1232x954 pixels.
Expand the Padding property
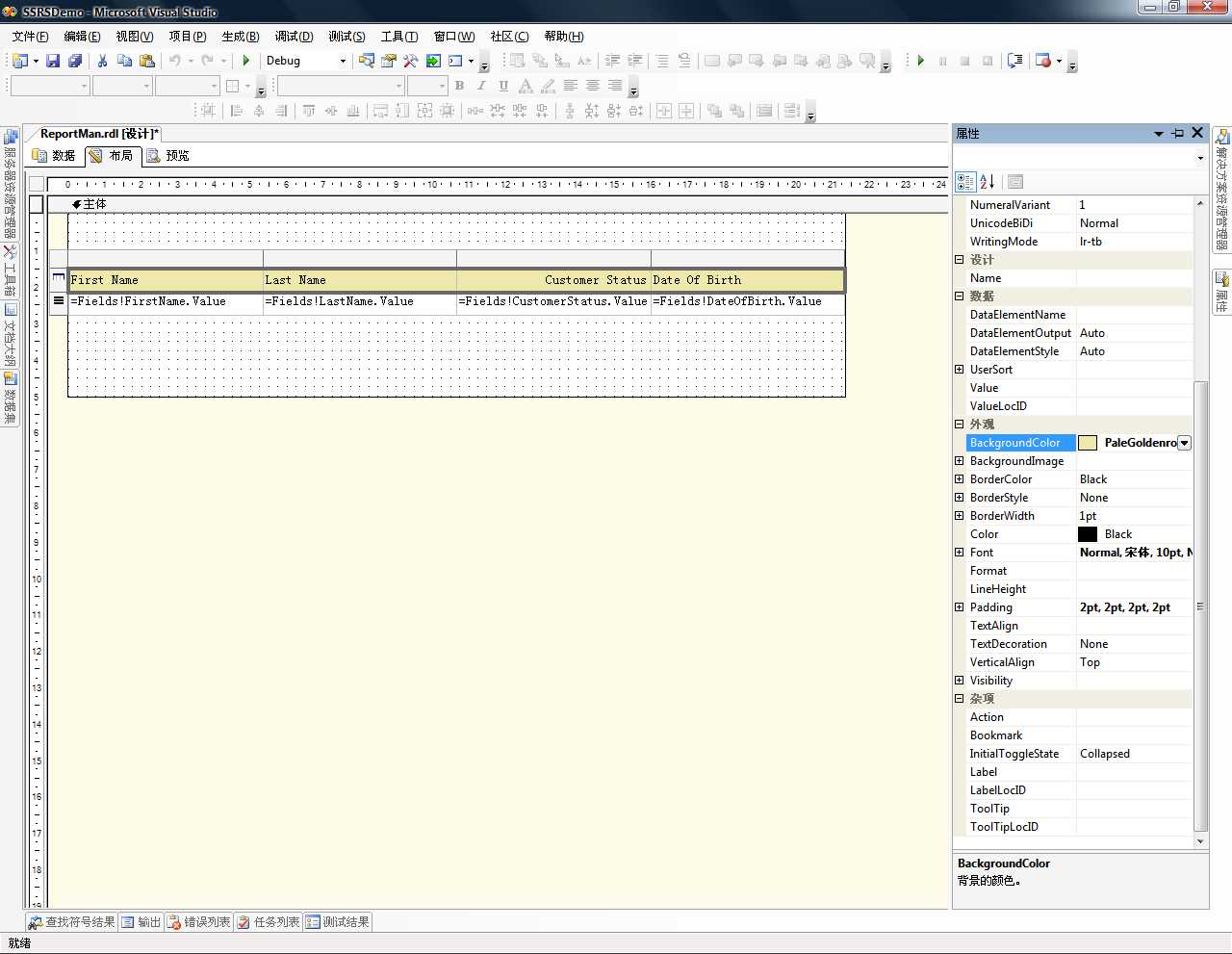(959, 607)
